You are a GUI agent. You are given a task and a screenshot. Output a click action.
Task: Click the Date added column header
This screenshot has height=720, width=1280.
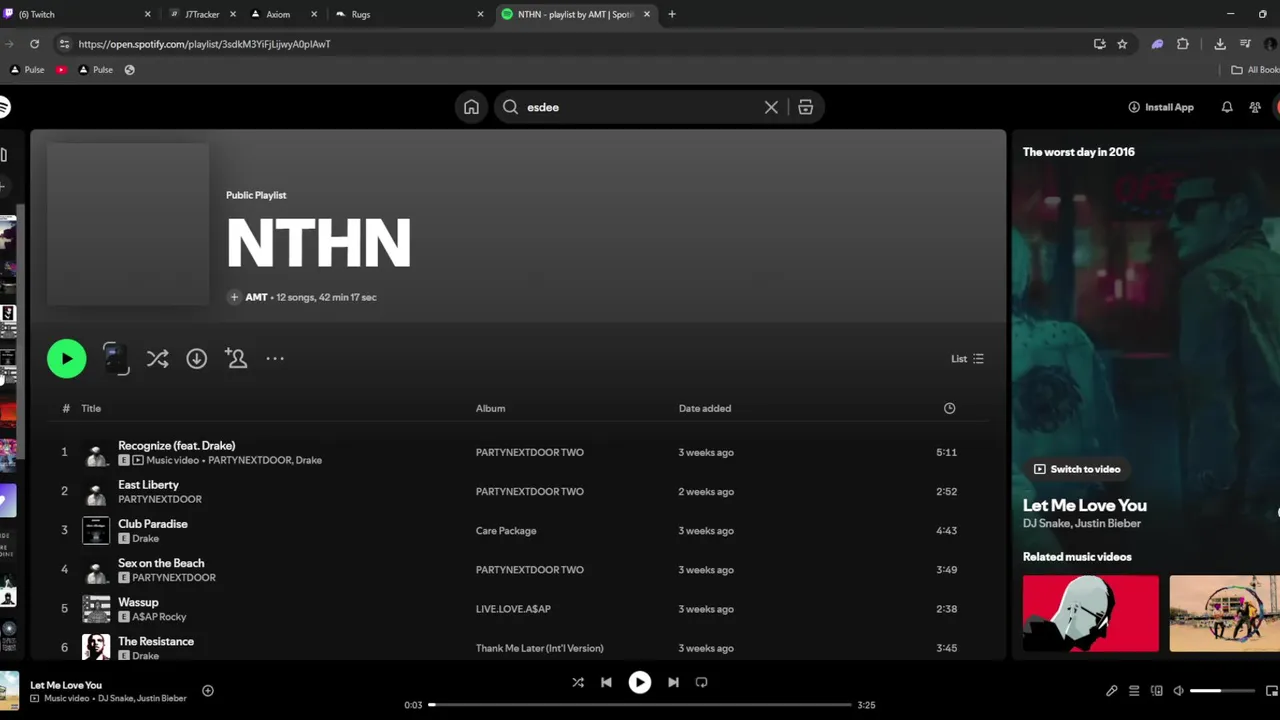pos(705,408)
